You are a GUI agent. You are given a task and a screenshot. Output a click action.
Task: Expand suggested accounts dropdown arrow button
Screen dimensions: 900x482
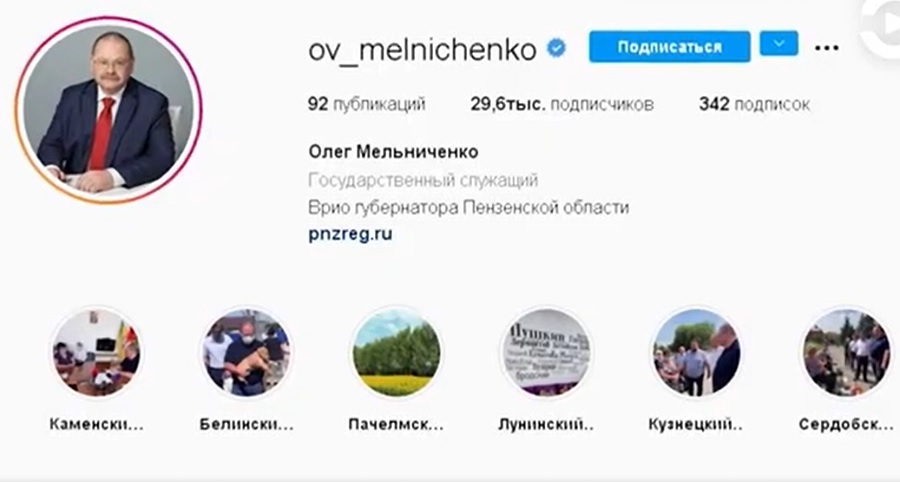tap(779, 44)
